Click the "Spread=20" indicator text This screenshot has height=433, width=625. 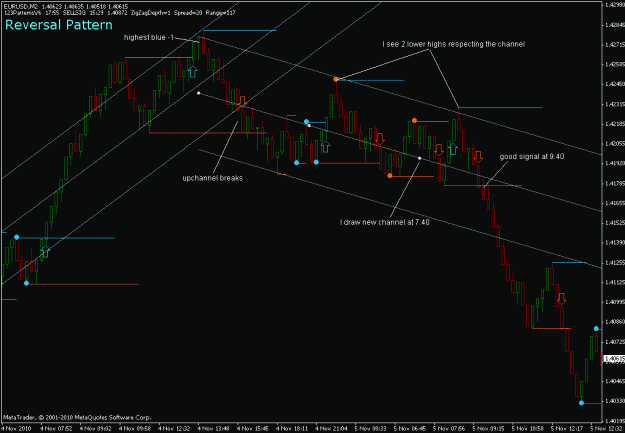[188, 13]
